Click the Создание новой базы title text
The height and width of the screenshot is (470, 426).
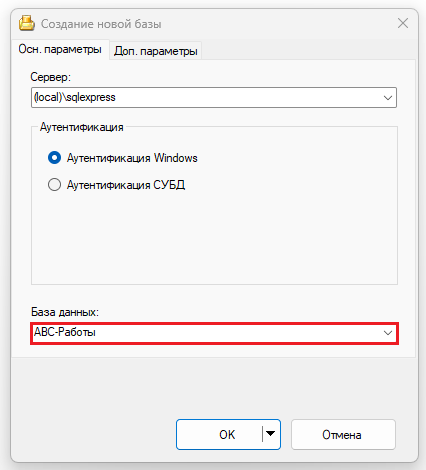[x=101, y=24]
